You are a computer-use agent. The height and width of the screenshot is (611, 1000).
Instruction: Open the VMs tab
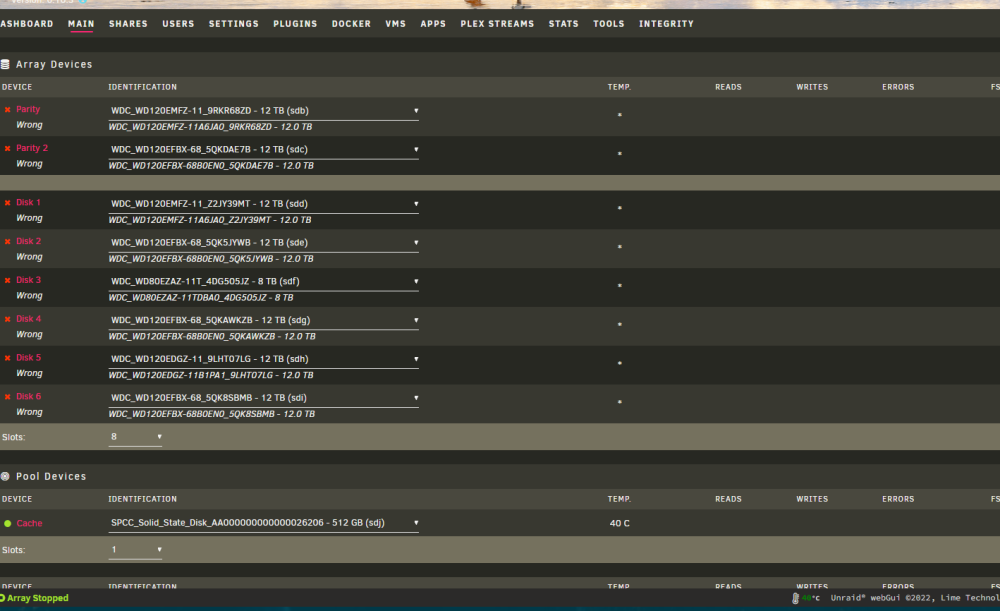[395, 24]
